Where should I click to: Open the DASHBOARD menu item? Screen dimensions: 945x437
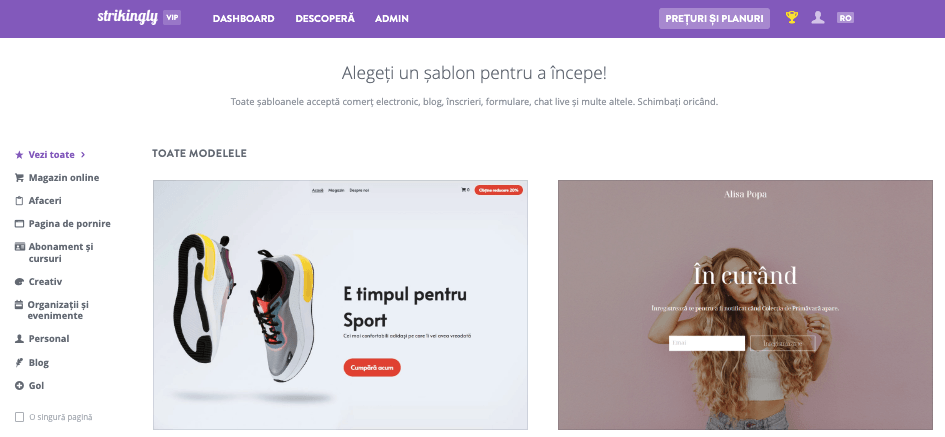[x=243, y=19]
